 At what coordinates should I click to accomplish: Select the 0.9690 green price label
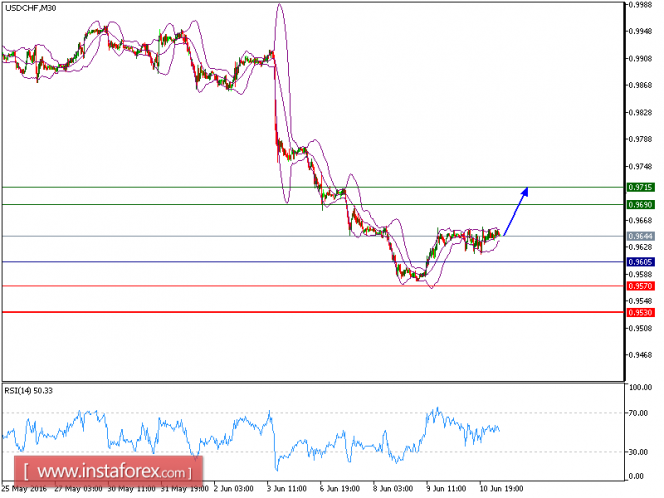tap(640, 205)
